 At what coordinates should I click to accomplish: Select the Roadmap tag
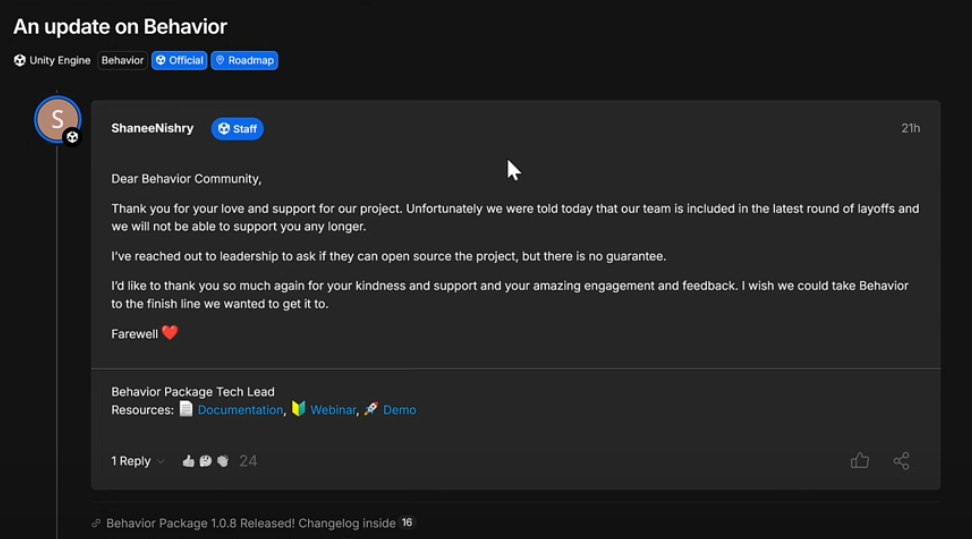[x=244, y=60]
